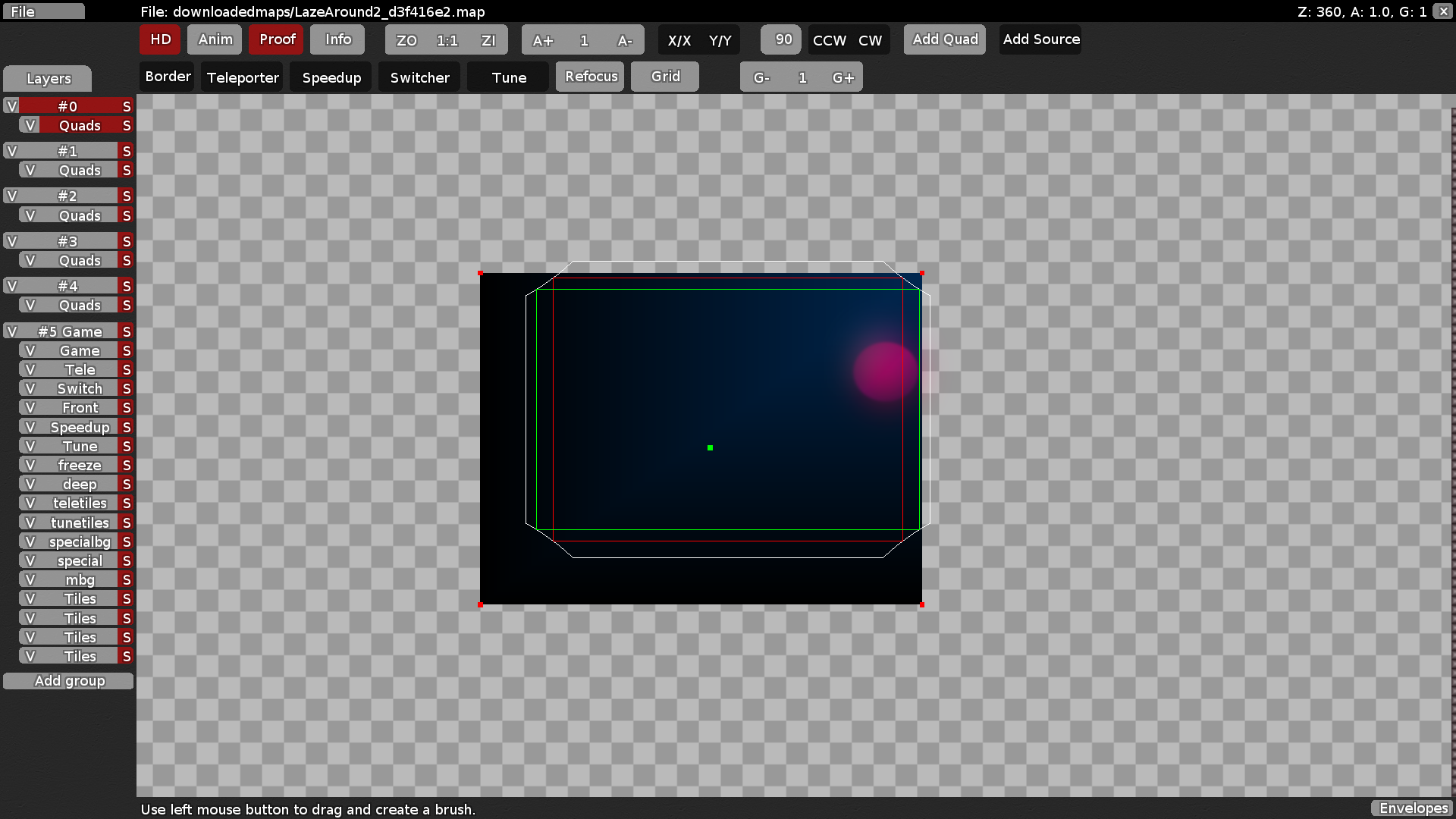Add a new quad to the map
The height and width of the screenshot is (819, 1456).
[944, 39]
